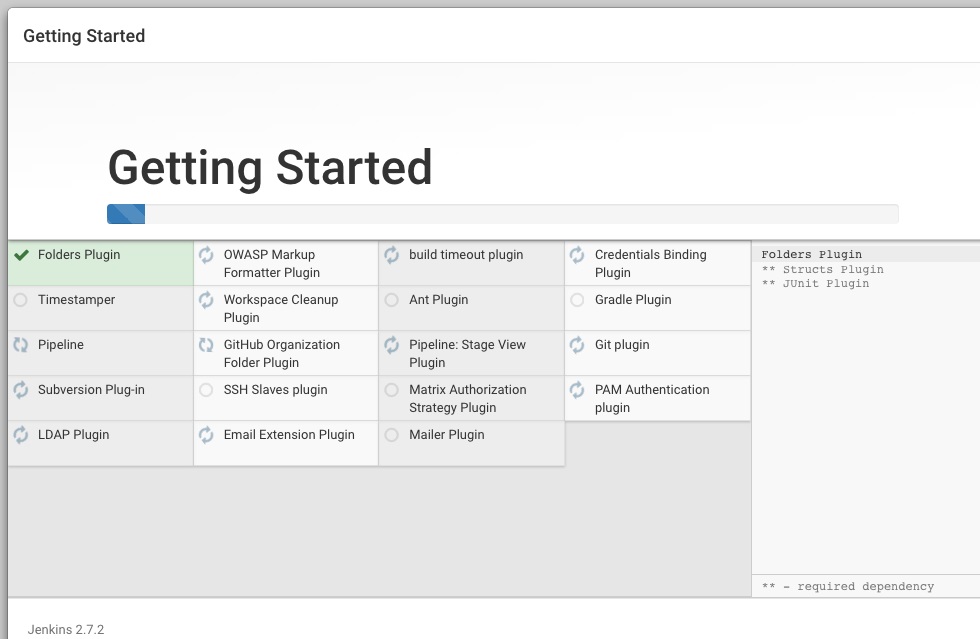
Task: Click the sync icon next to Workspace Cleanup Plugin
Action: tap(206, 300)
